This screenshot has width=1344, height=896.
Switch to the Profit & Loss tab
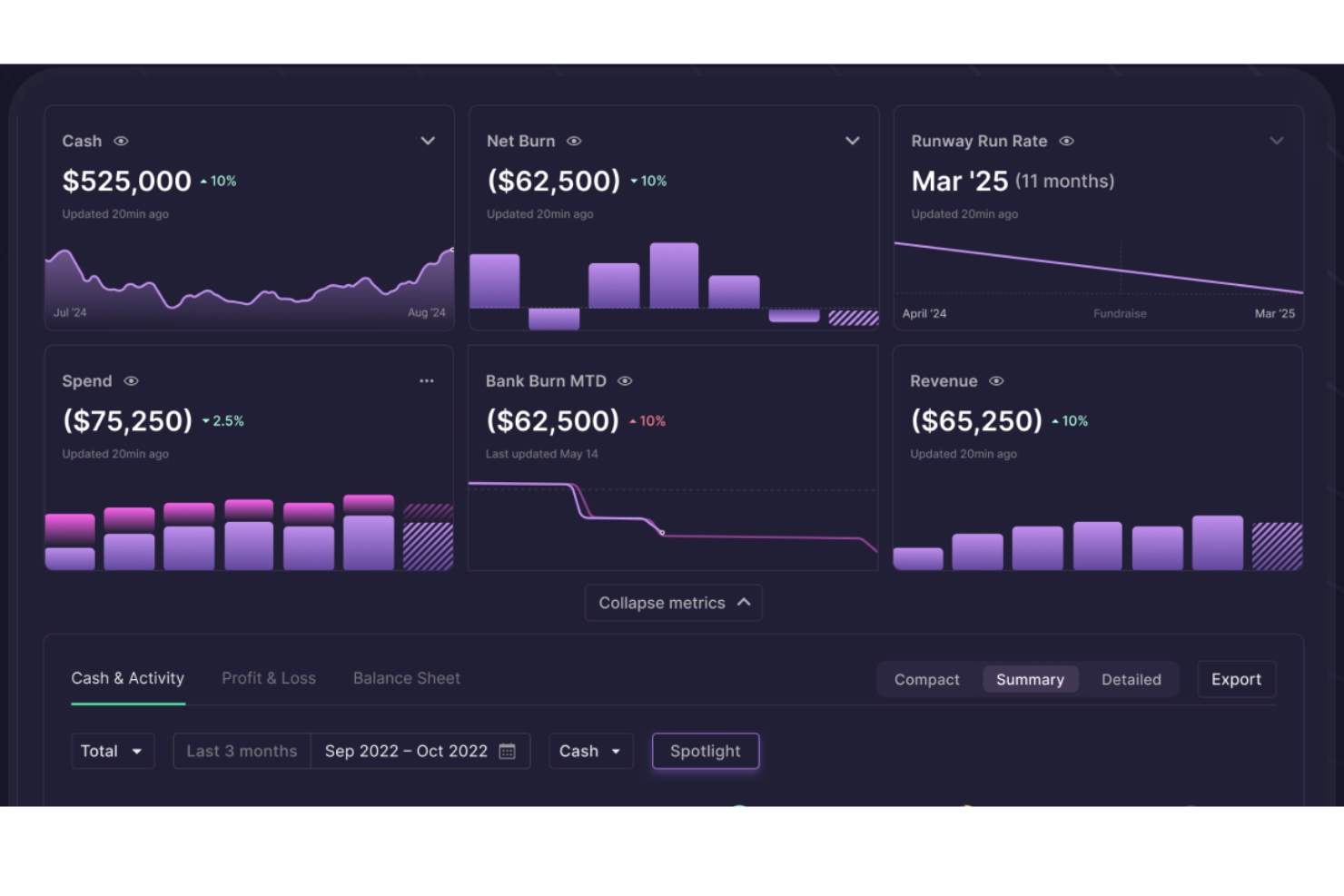tap(269, 678)
